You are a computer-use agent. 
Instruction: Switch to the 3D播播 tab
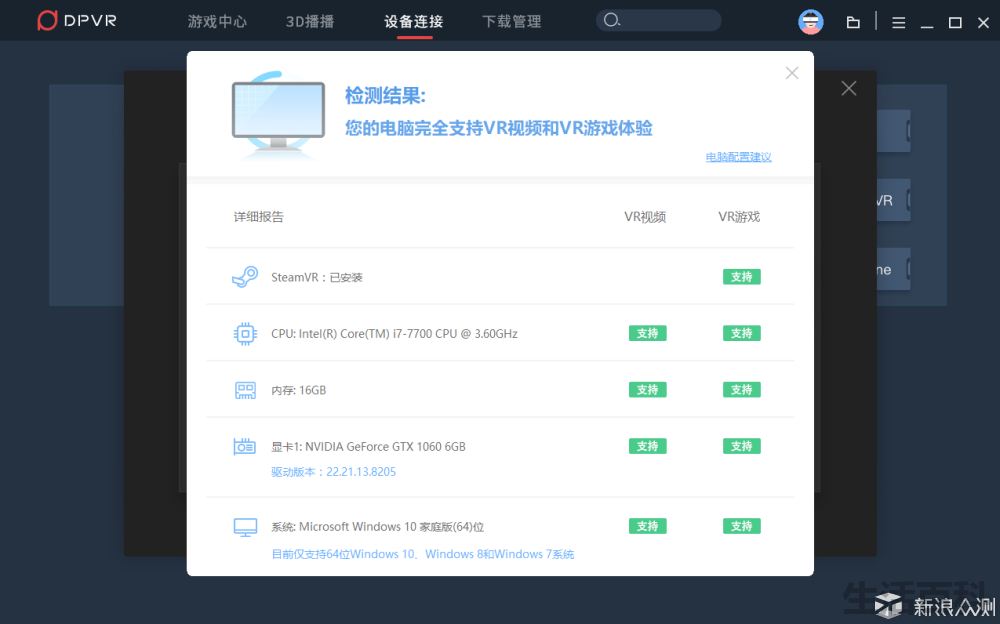pyautogui.click(x=310, y=22)
